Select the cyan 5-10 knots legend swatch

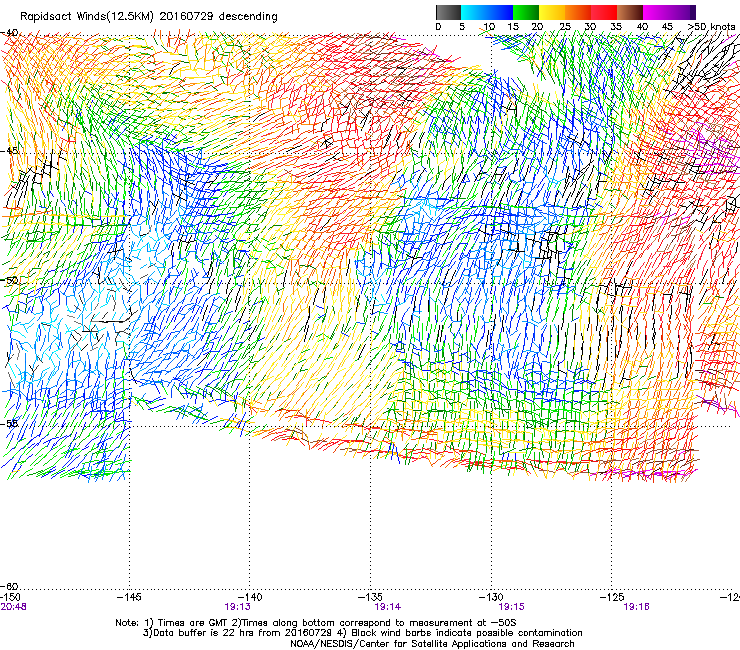(x=474, y=12)
